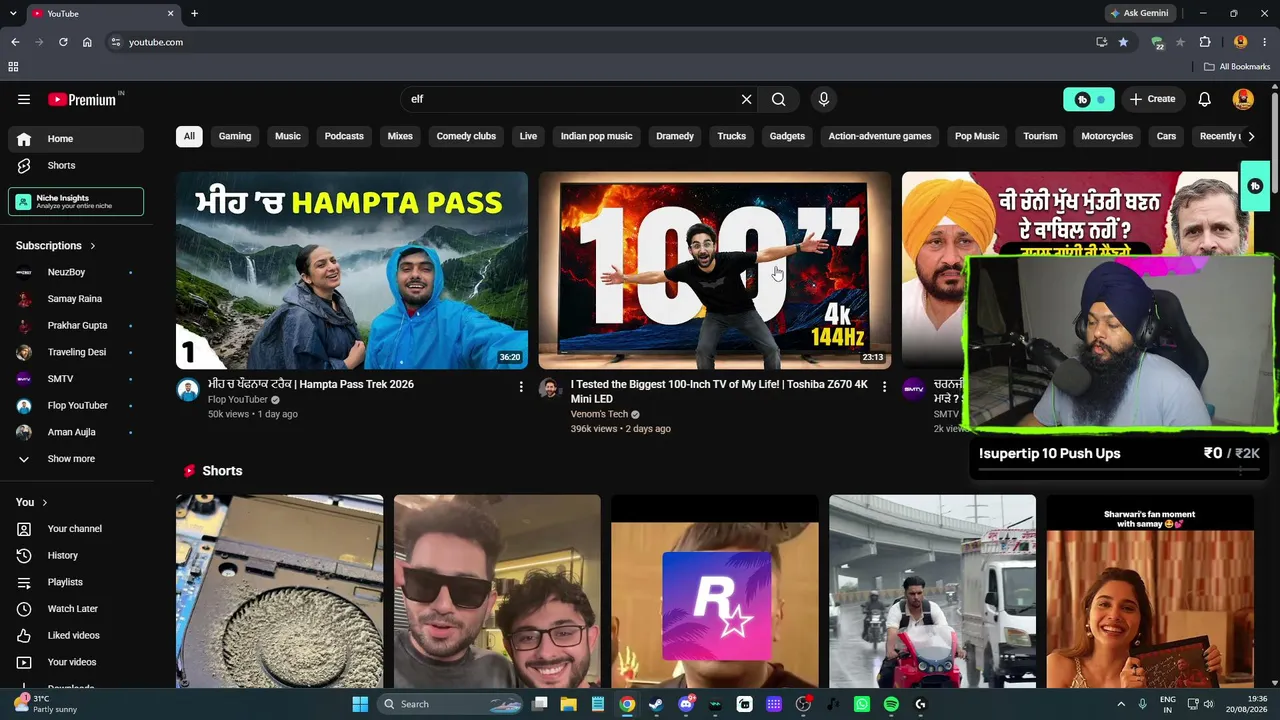The width and height of the screenshot is (1280, 720).
Task: Toggle the TubeBuddy switch in the header
Action: (1089, 99)
